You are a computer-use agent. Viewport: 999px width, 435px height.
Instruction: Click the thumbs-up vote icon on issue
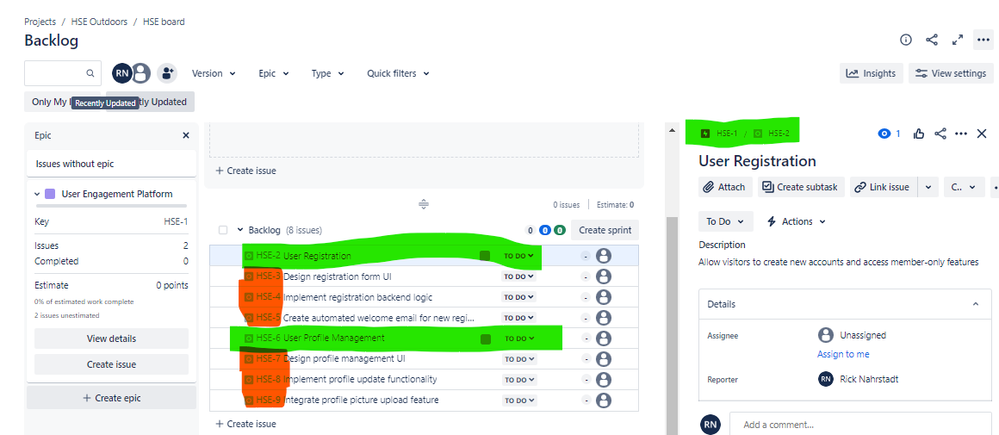pyautogui.click(x=919, y=134)
